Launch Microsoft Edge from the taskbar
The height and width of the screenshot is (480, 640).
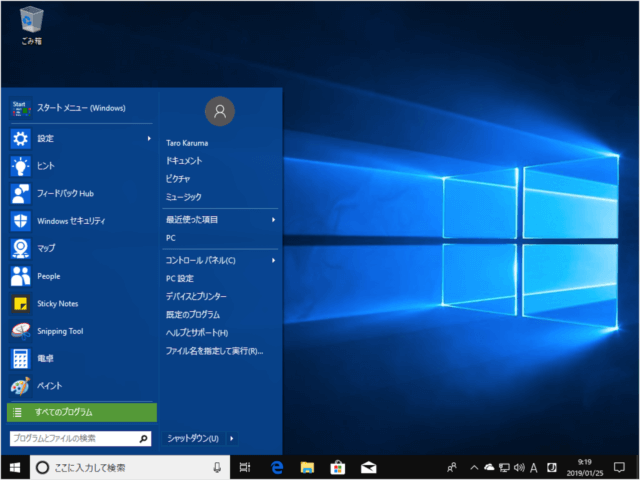(277, 467)
